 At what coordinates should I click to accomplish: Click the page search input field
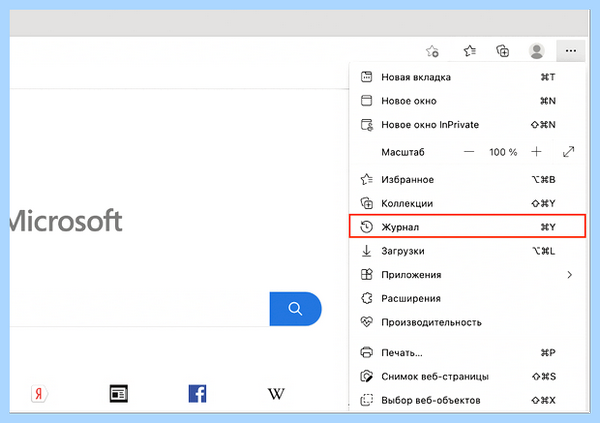click(x=140, y=309)
